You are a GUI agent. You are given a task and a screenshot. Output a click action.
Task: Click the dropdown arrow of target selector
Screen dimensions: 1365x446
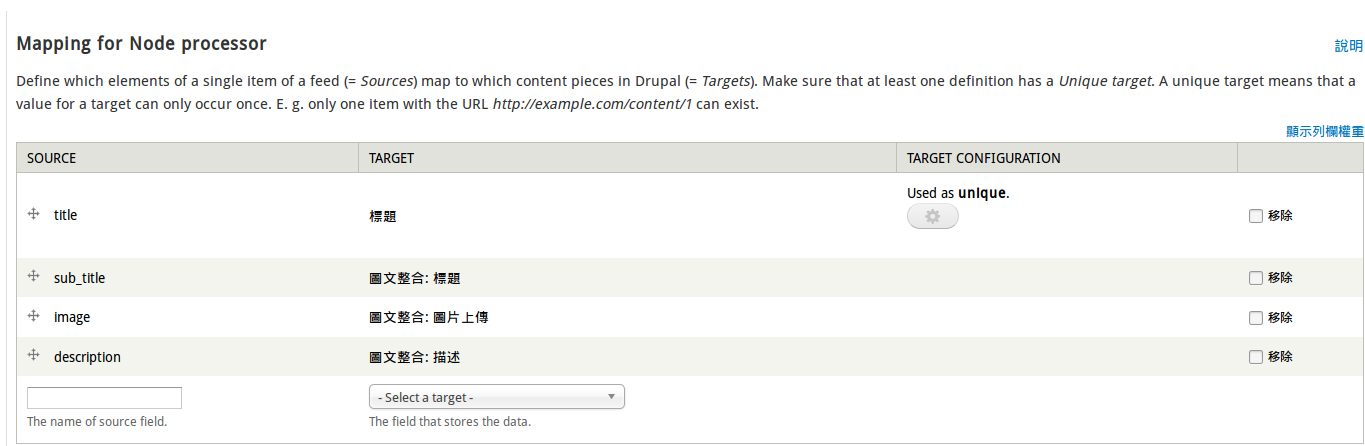click(611, 397)
